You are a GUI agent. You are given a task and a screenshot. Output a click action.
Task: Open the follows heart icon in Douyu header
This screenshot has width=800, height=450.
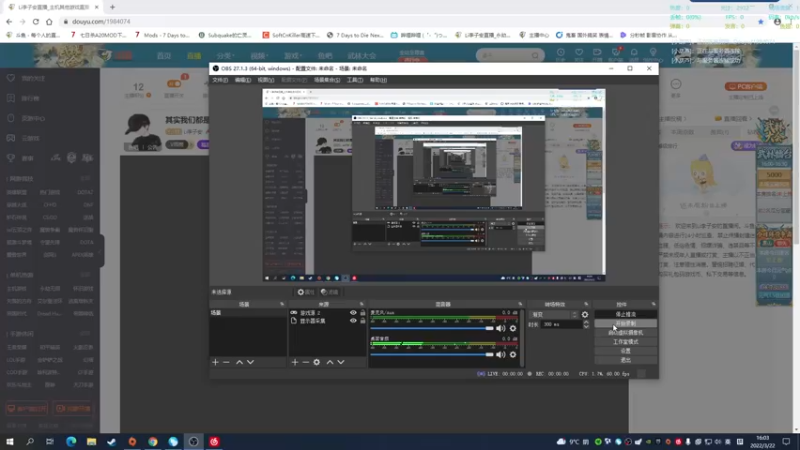(x=579, y=52)
